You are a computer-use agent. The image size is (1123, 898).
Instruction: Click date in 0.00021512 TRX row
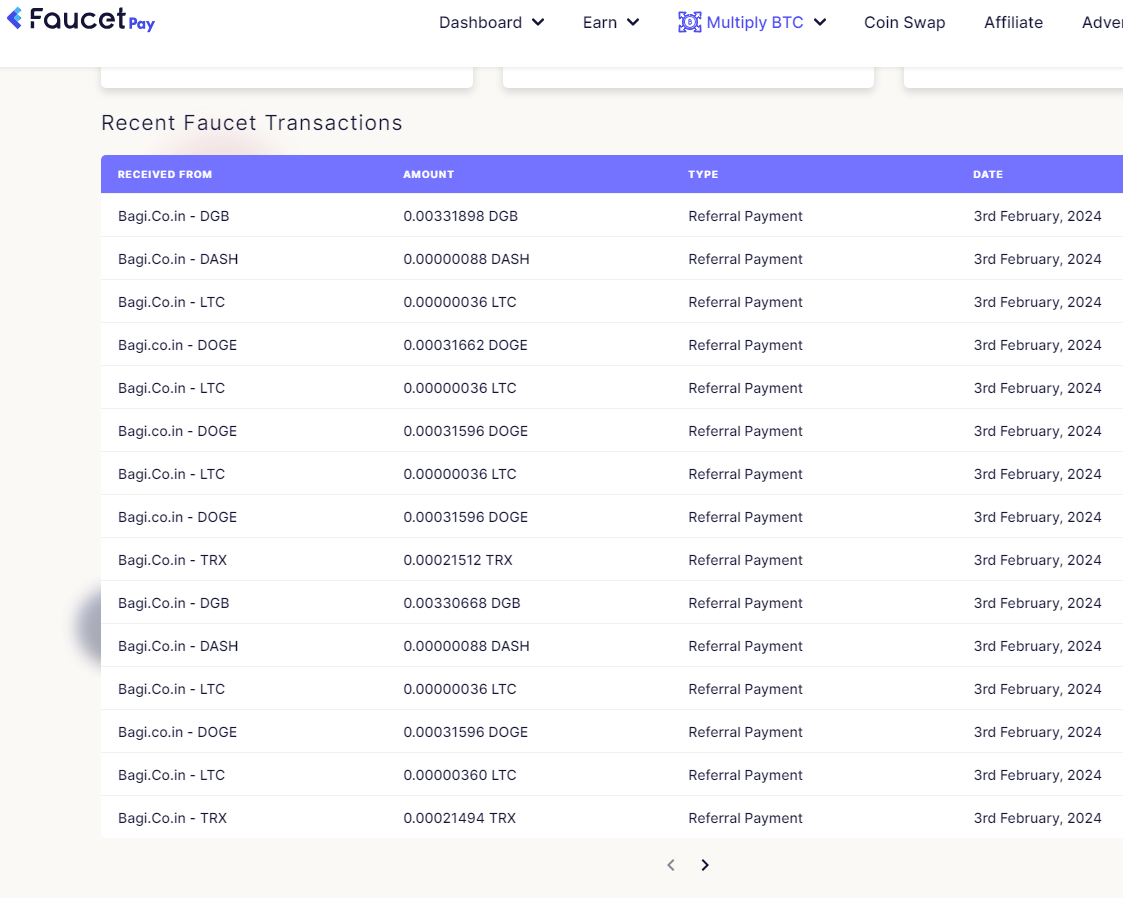click(x=1037, y=560)
